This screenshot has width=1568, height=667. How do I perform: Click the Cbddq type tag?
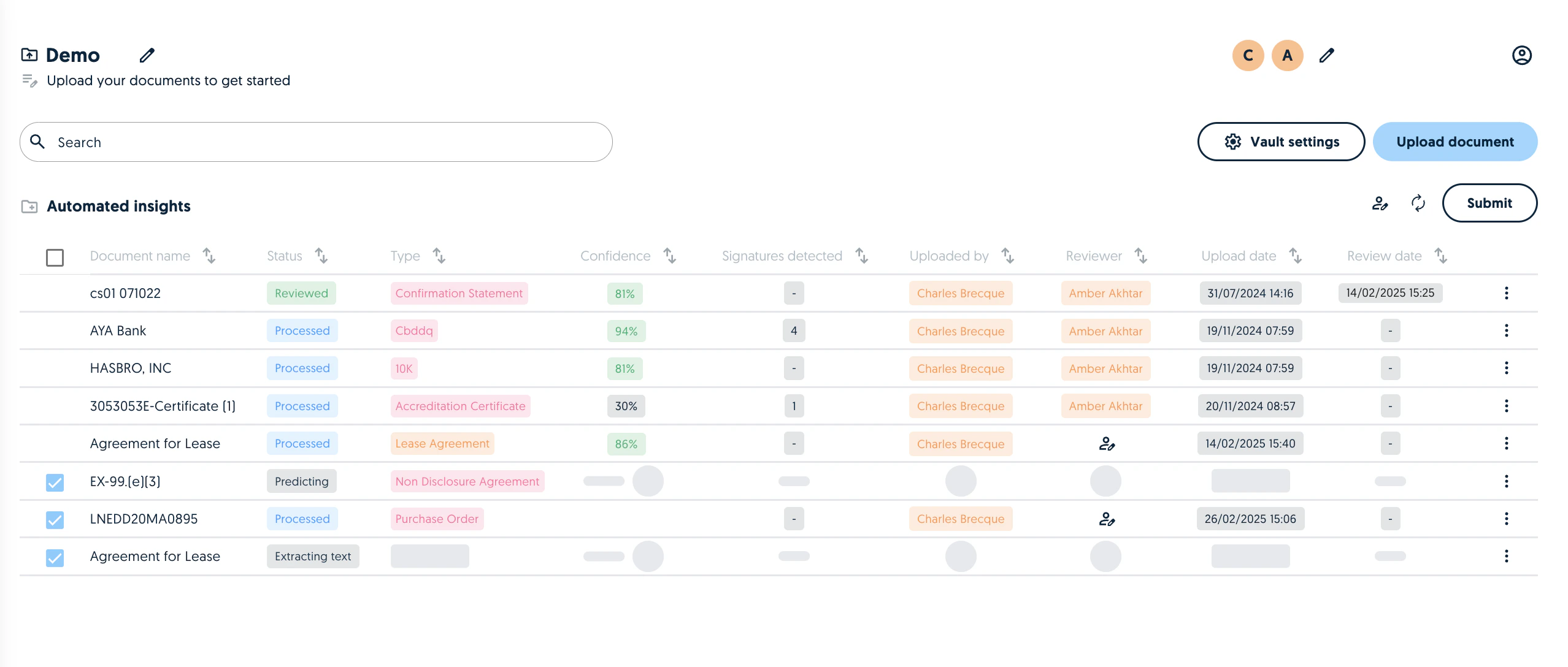pyautogui.click(x=414, y=330)
